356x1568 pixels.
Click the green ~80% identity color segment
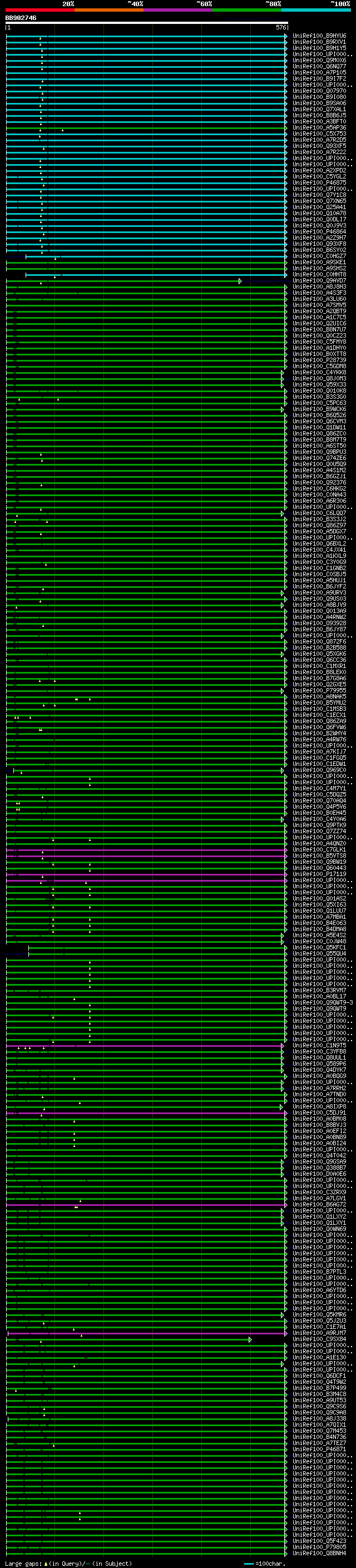point(247,10)
